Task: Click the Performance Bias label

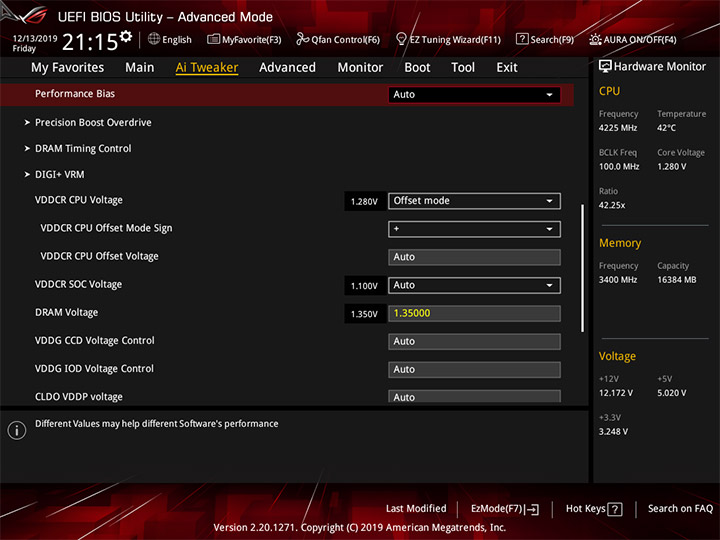Action: 75,94
